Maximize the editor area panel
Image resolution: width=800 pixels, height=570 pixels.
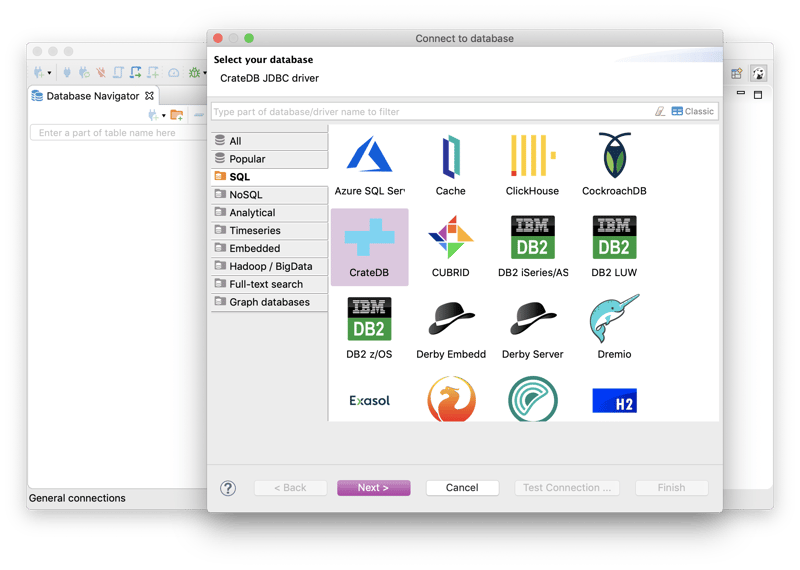(758, 95)
